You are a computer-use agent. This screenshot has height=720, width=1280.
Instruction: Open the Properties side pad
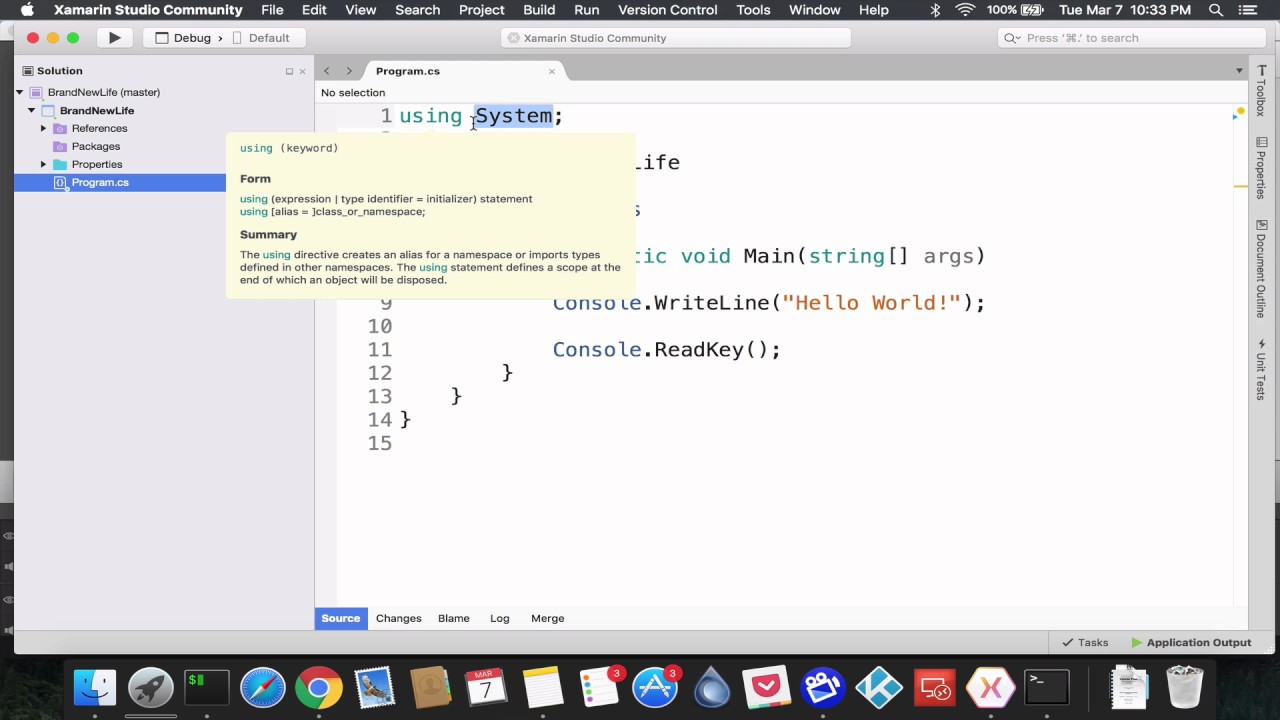pos(1262,167)
